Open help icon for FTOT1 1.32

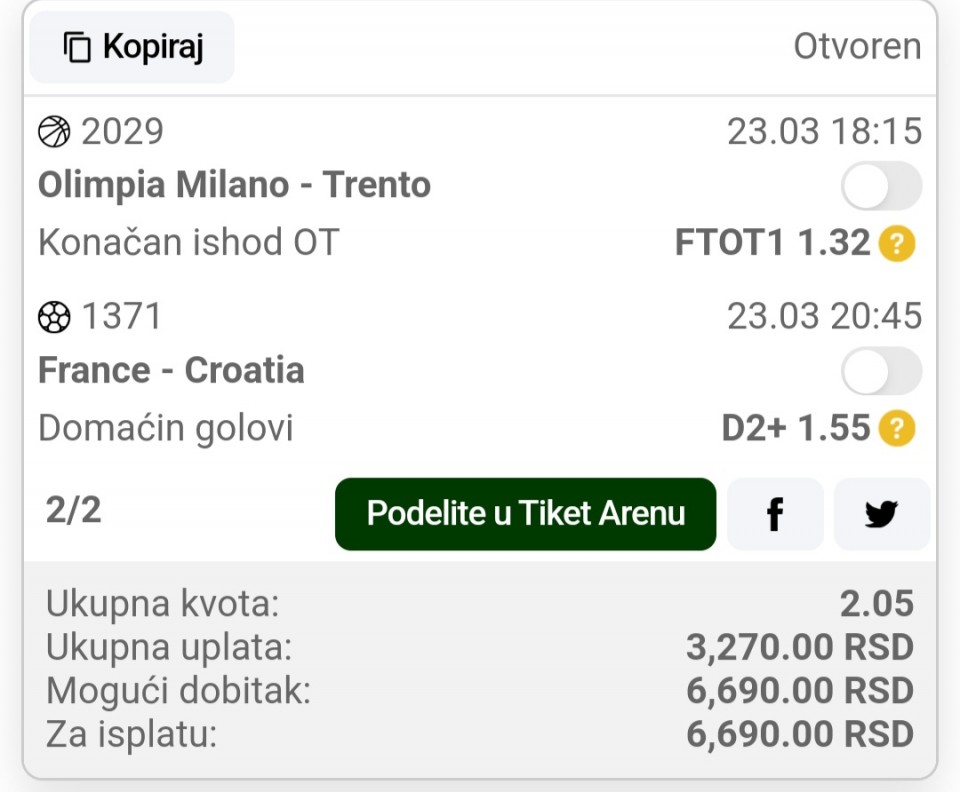(x=897, y=243)
